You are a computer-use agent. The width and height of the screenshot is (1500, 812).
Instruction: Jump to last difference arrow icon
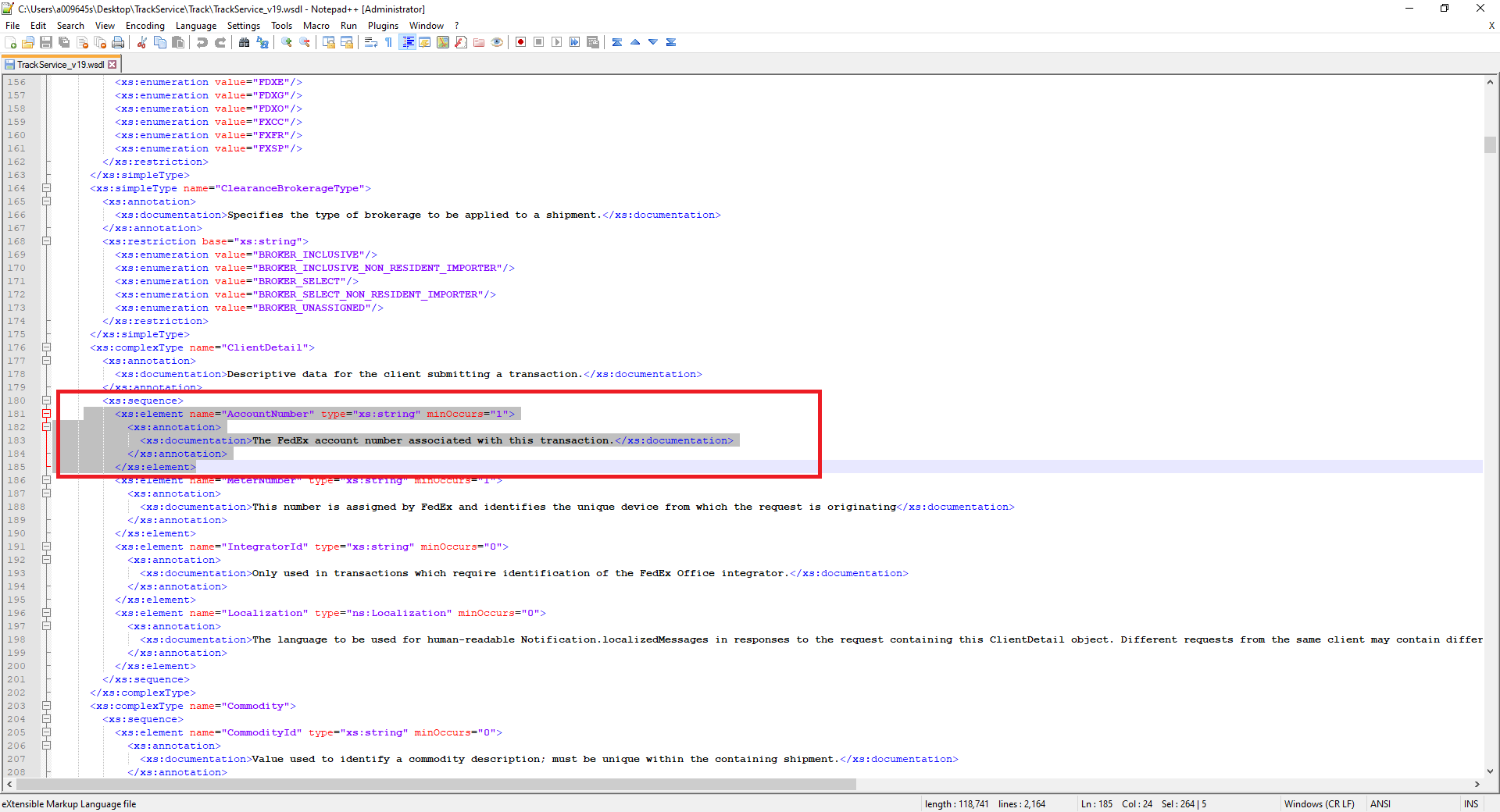pyautogui.click(x=671, y=42)
